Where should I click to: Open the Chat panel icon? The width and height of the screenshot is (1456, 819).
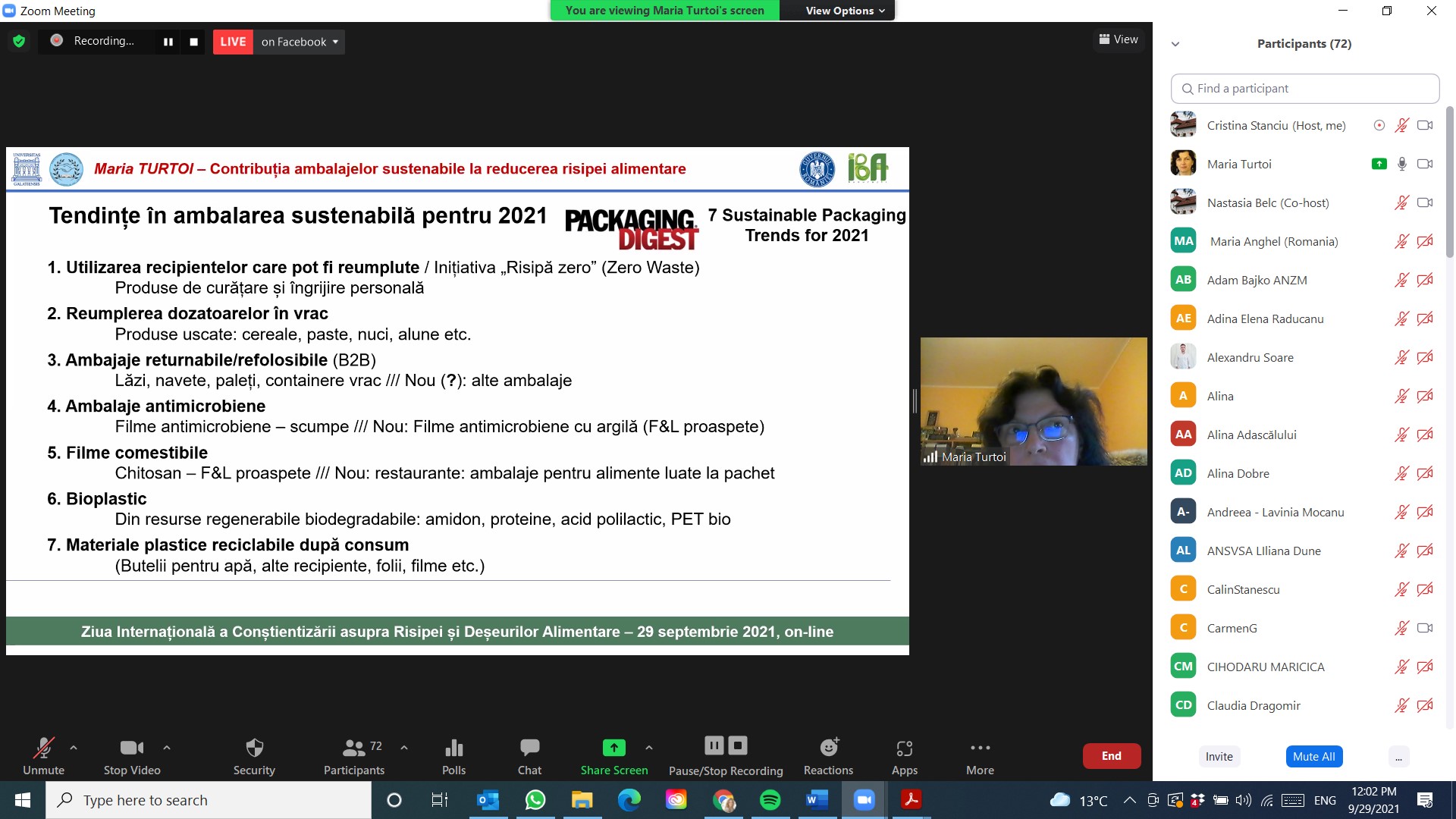[529, 748]
